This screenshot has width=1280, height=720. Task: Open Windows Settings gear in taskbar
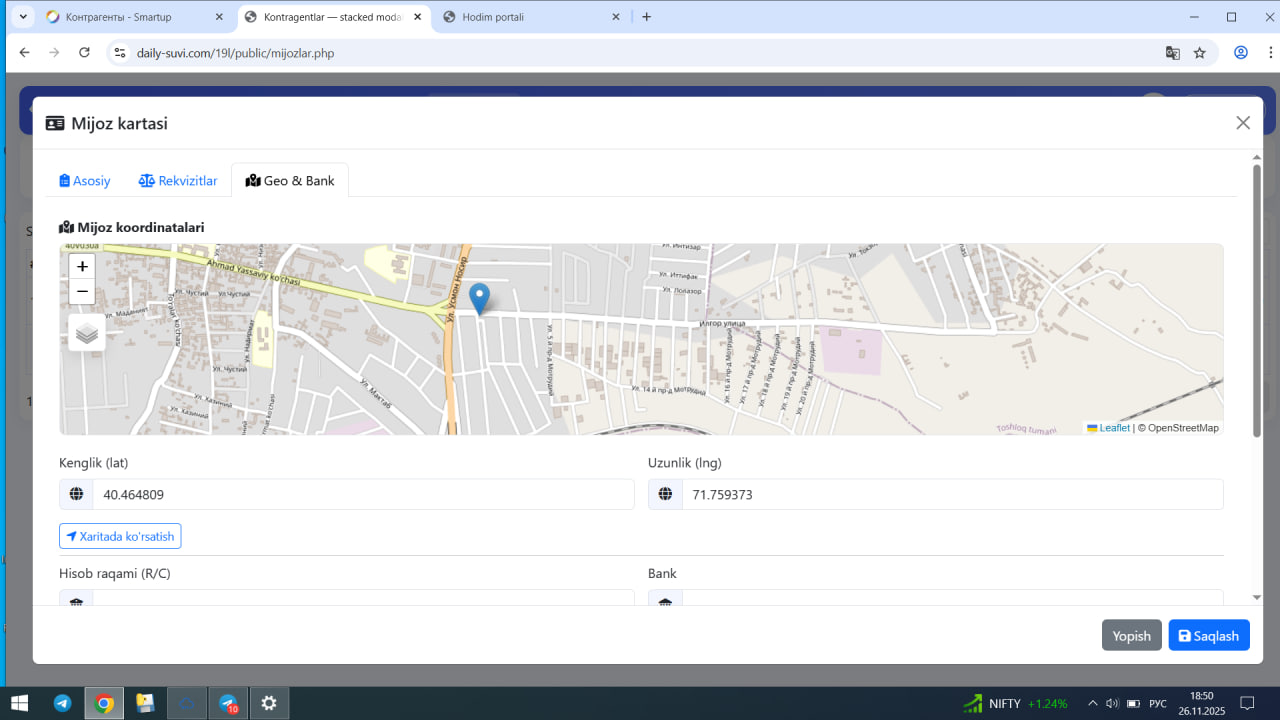(x=269, y=703)
